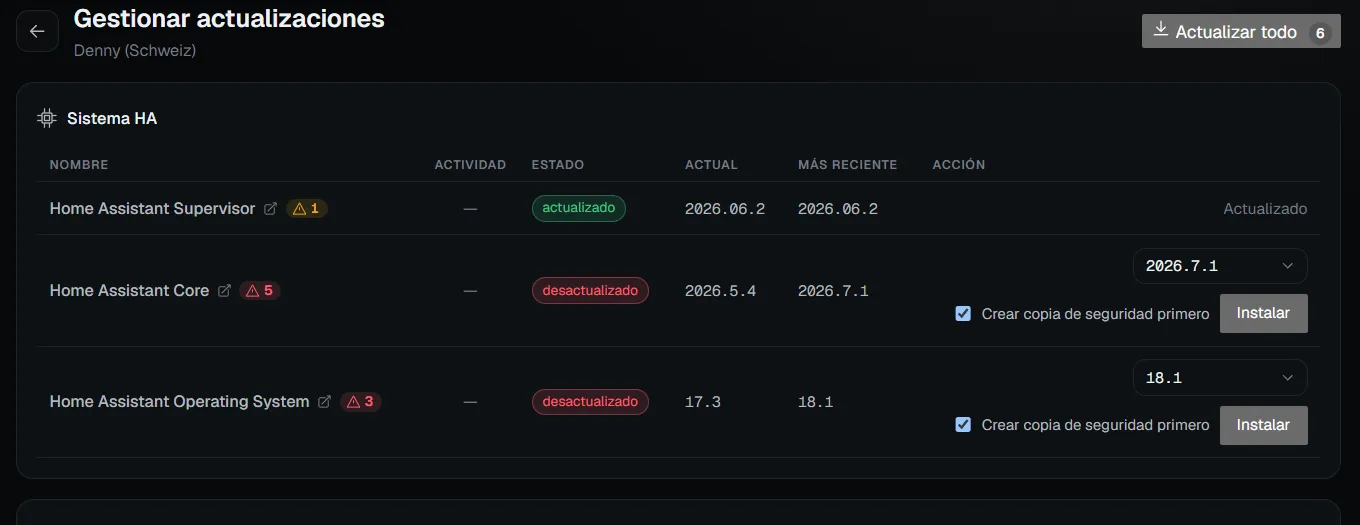Image resolution: width=1360 pixels, height=525 pixels.
Task: Click the Core alert badge showing 5
Action: 260,291
